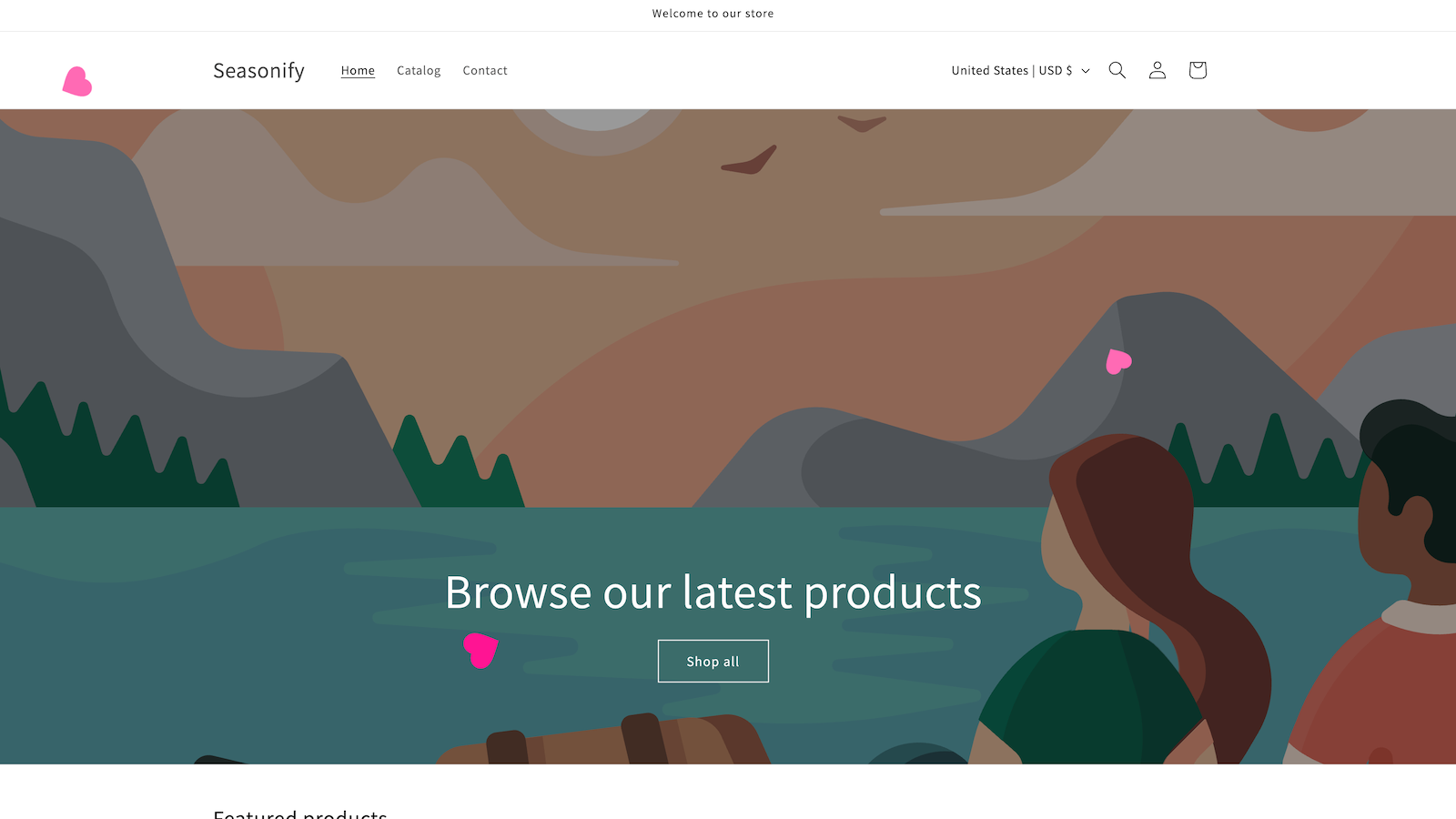Click the Featured products heading
The image size is (1456, 819).
tap(300, 814)
